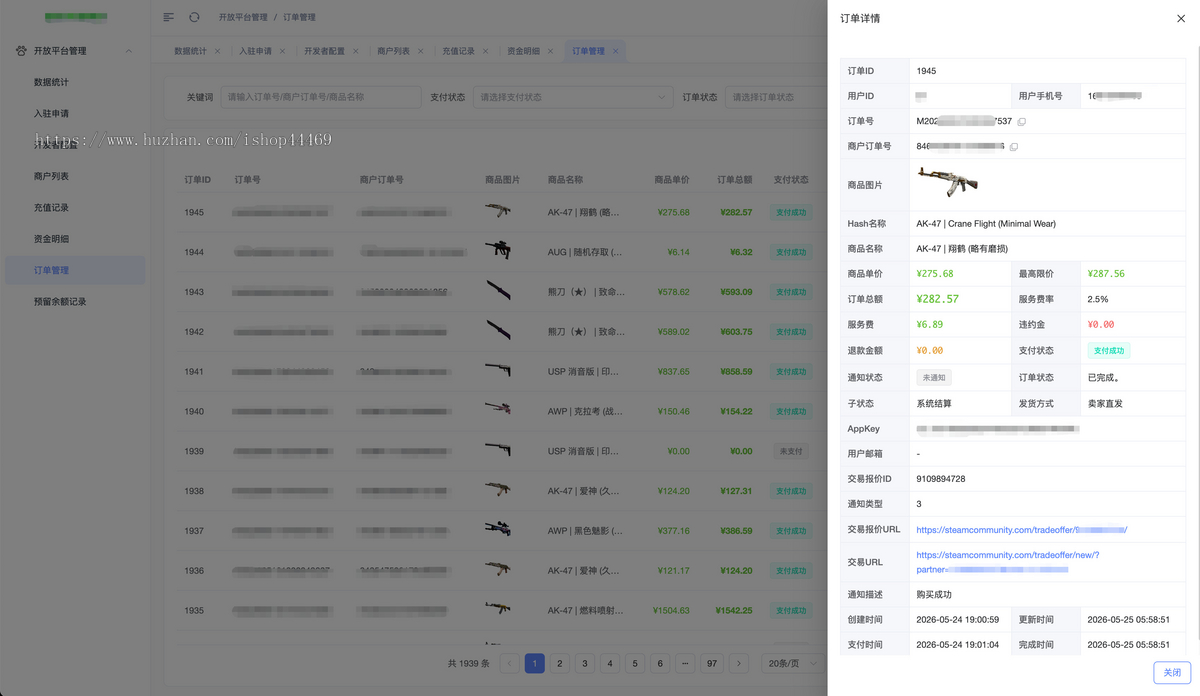Open the 订单状态 filter dropdown
This screenshot has width=1200, height=696.
[x=775, y=97]
